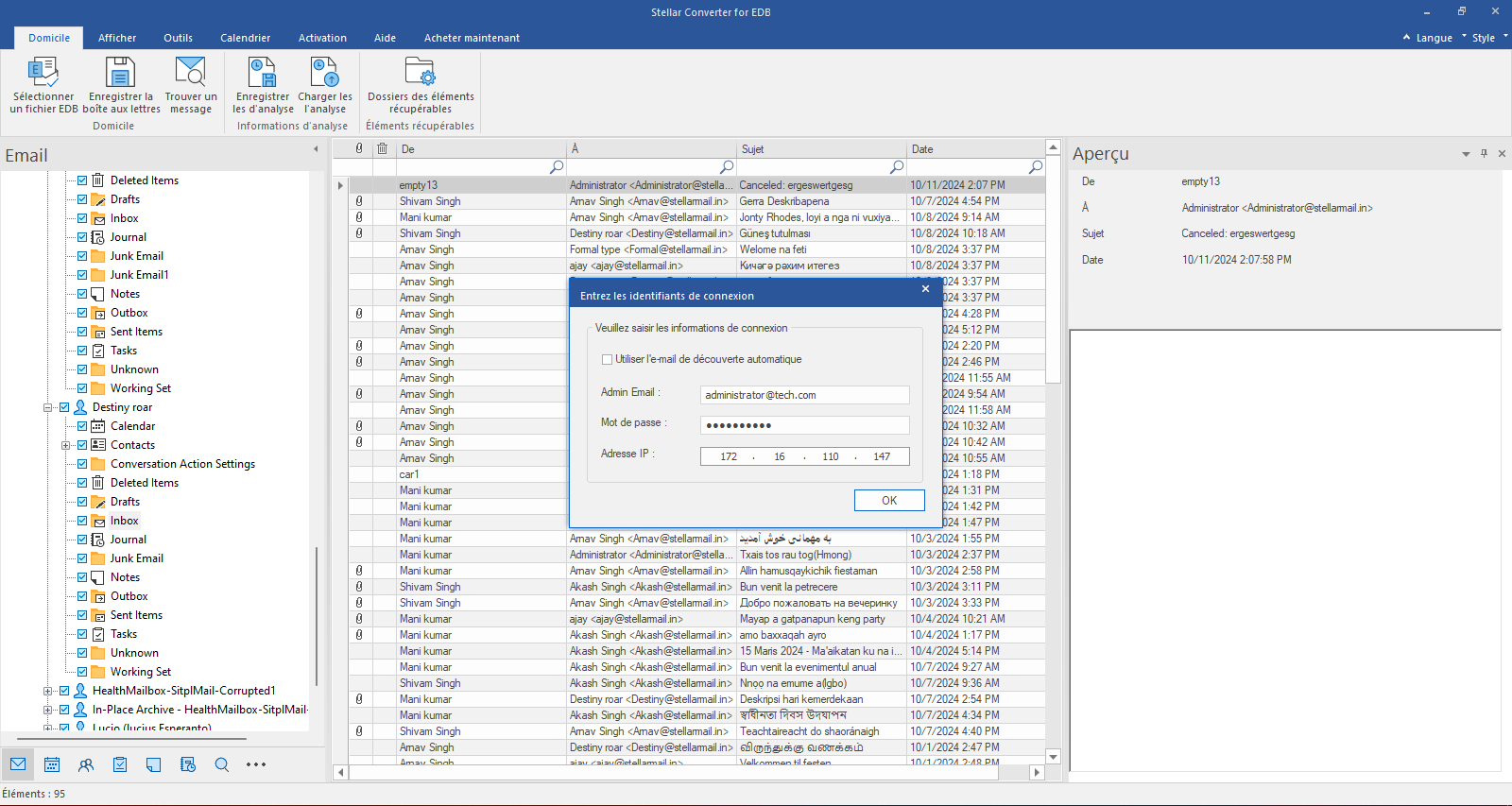The image size is (1512, 806).
Task: Toggle HealthMailbox-SitplMail-Corrupted1 checkbox
Action: pyautogui.click(x=64, y=691)
